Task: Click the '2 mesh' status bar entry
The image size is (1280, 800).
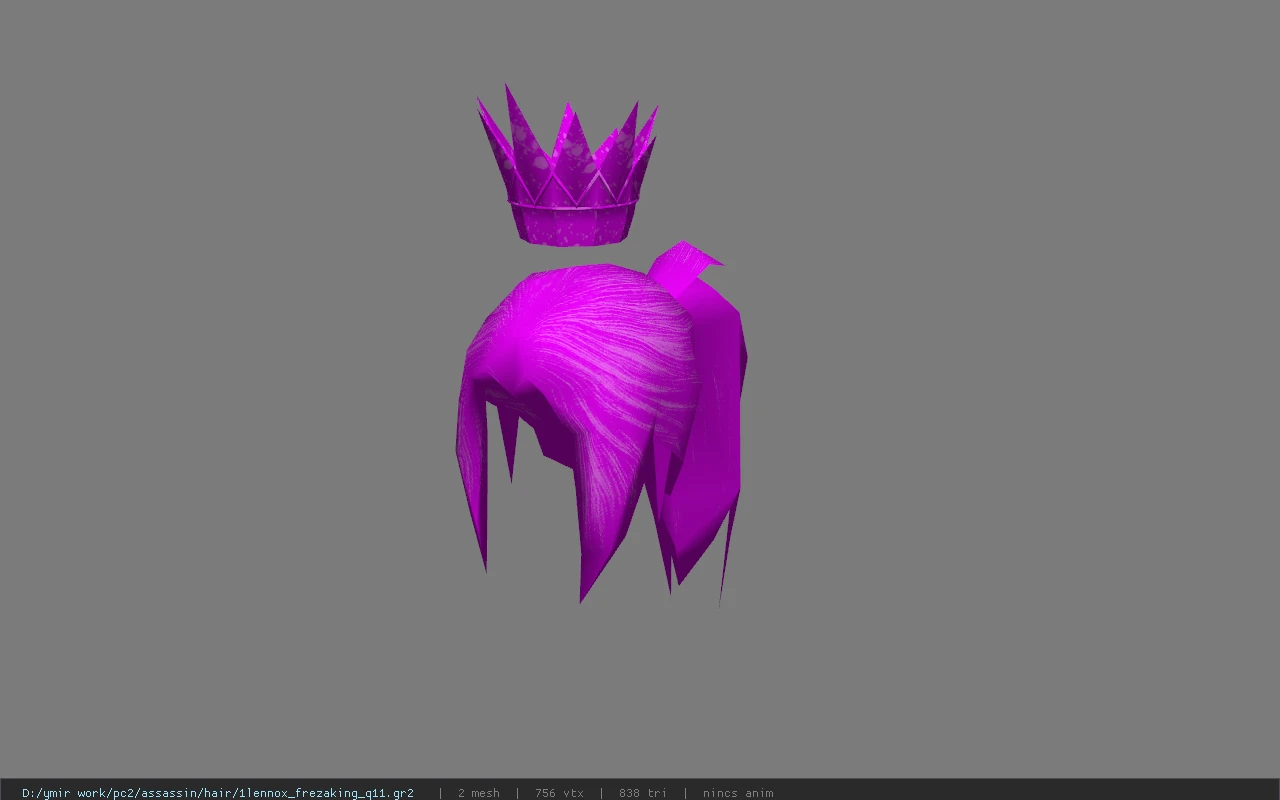Action: click(x=478, y=793)
